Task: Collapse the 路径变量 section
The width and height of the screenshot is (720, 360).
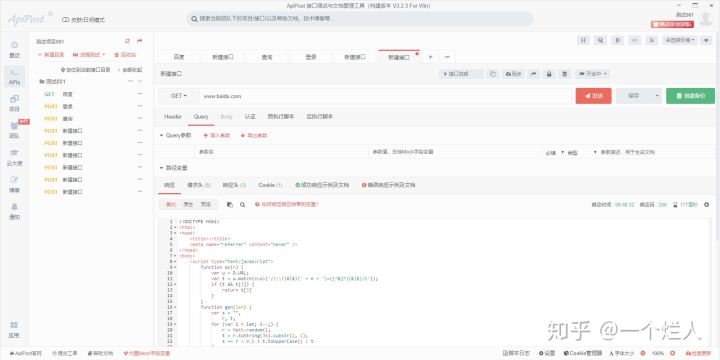Action: tap(161, 168)
